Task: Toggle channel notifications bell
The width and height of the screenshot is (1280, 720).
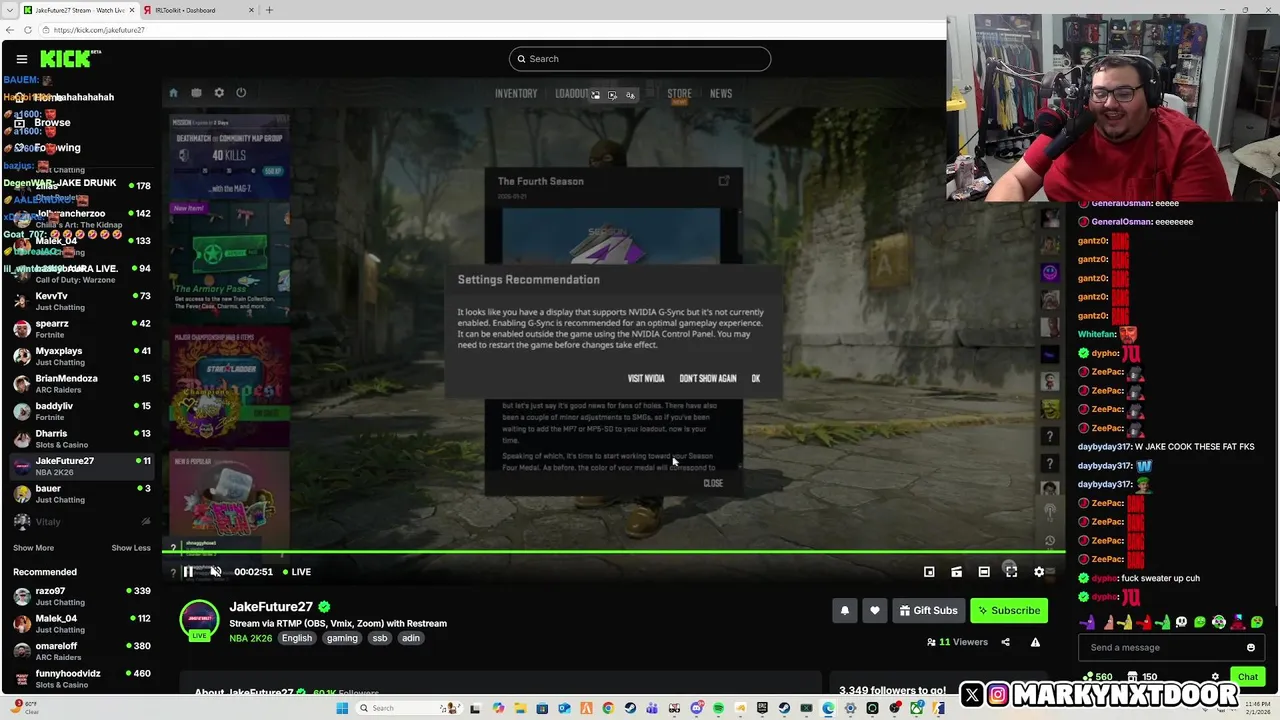Action: (845, 610)
